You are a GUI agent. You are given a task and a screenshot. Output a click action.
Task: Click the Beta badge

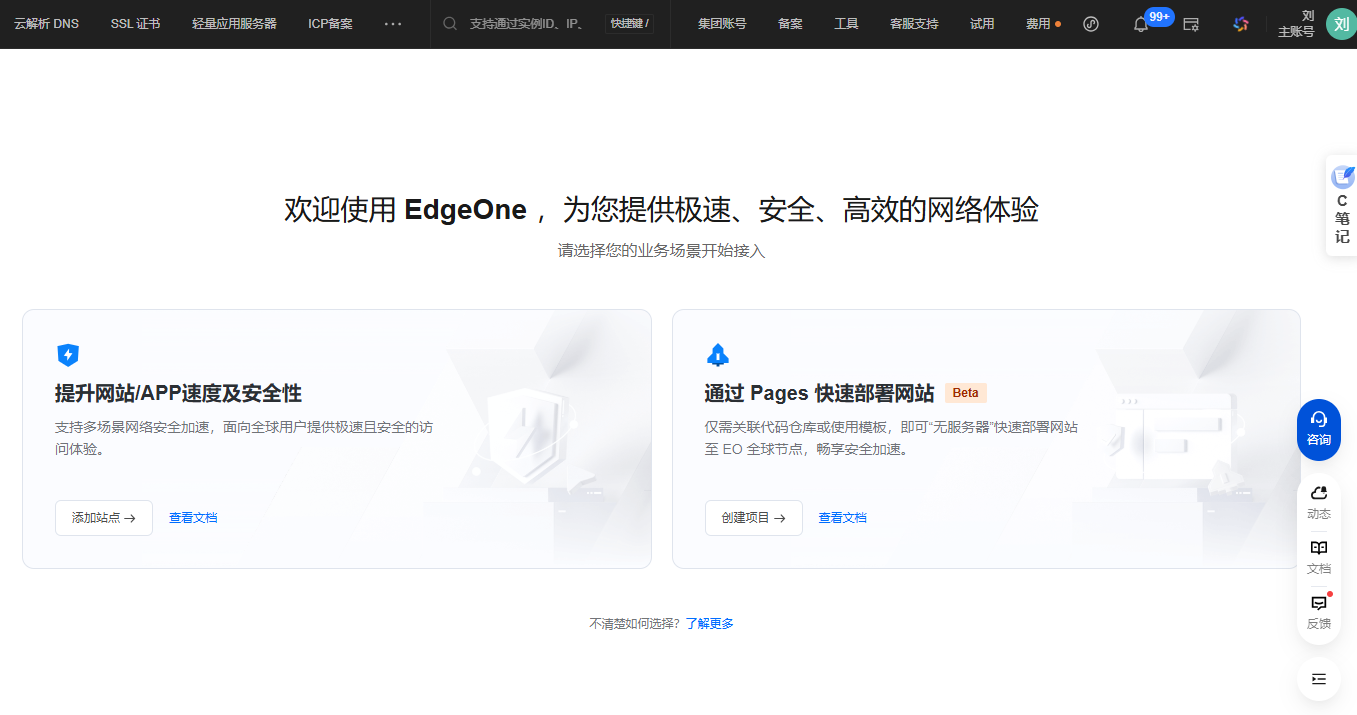[x=966, y=393]
